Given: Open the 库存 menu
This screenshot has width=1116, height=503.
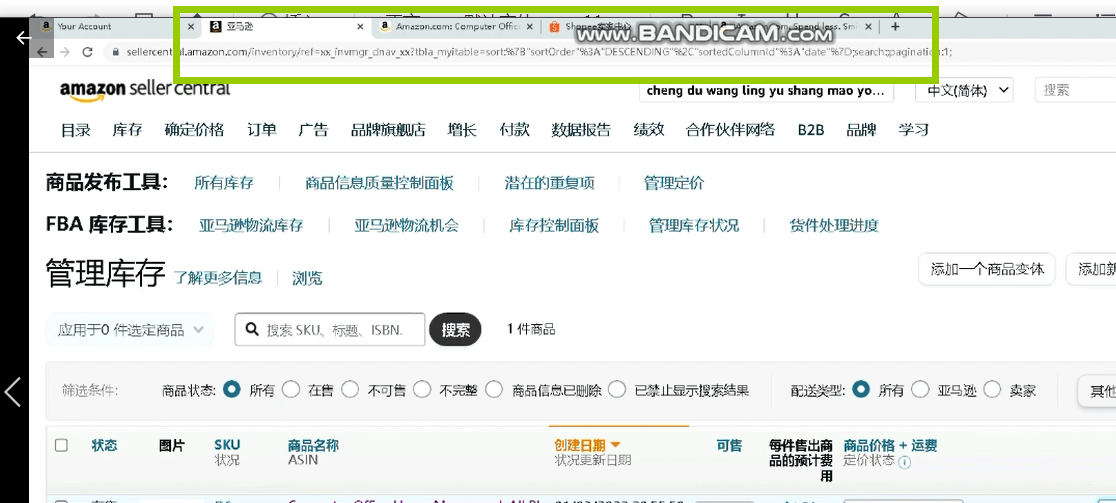Looking at the screenshot, I should (x=127, y=129).
